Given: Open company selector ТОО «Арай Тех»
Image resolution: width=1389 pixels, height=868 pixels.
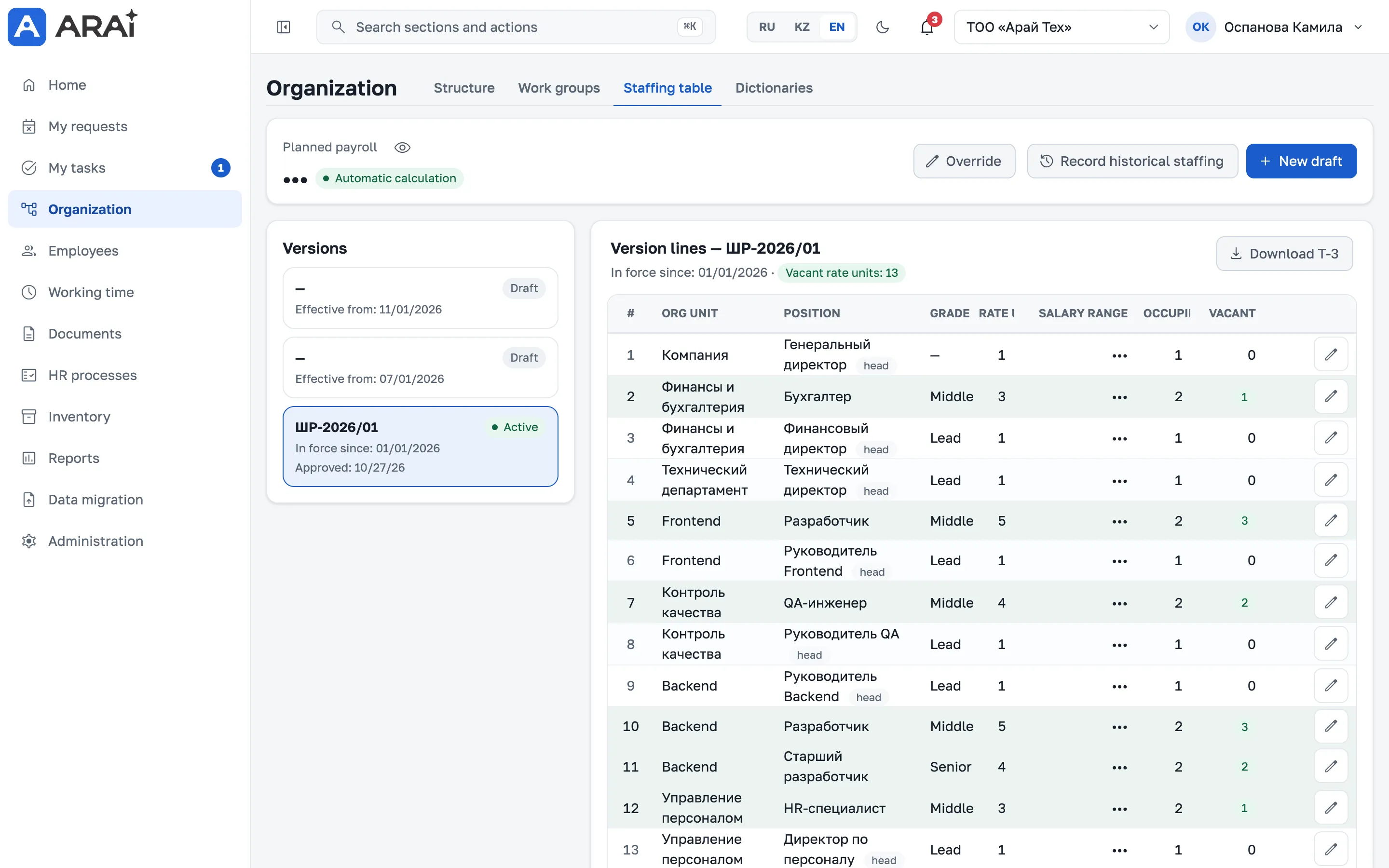Looking at the screenshot, I should tap(1061, 27).
